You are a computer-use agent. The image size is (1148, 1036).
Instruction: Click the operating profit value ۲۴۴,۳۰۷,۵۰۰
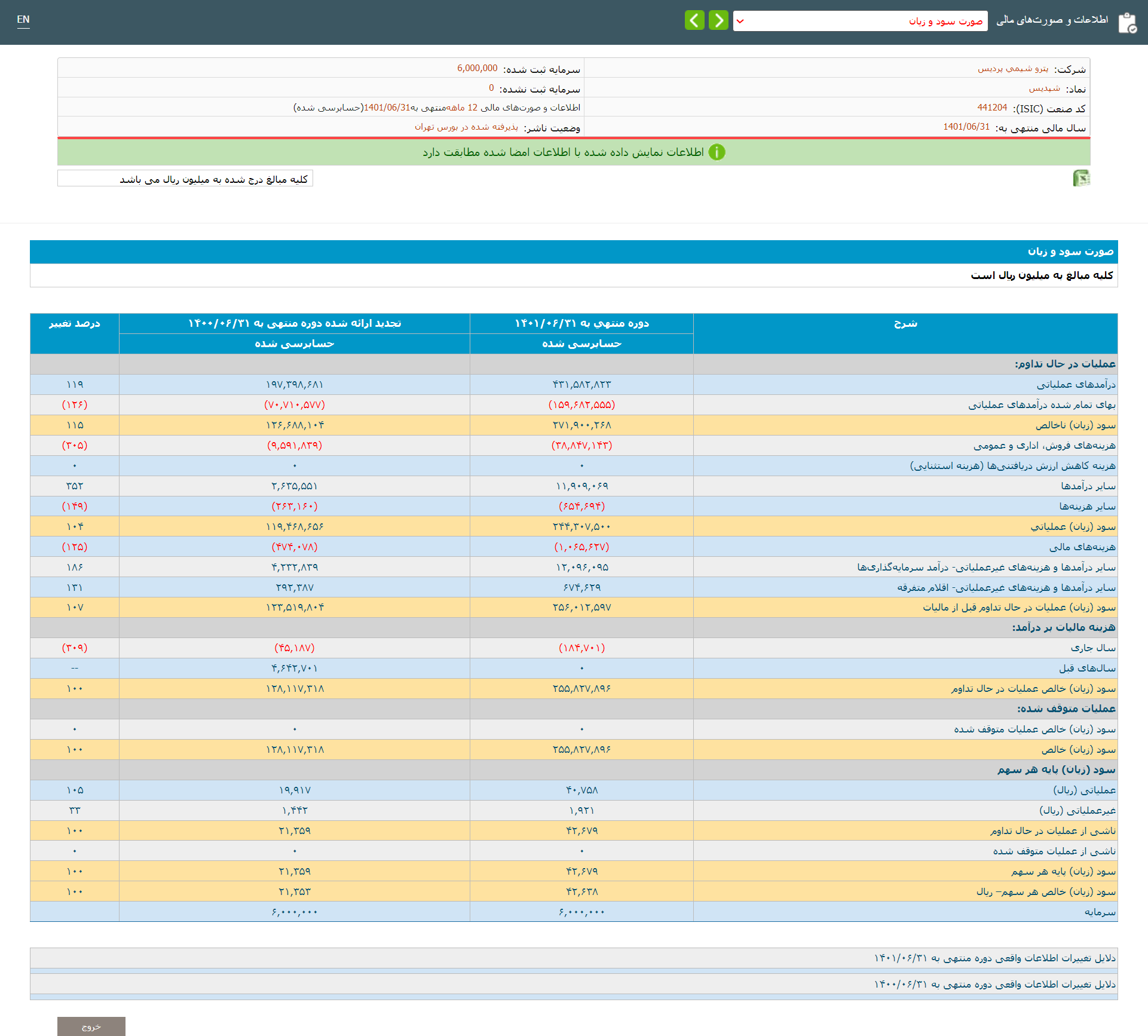point(581,526)
